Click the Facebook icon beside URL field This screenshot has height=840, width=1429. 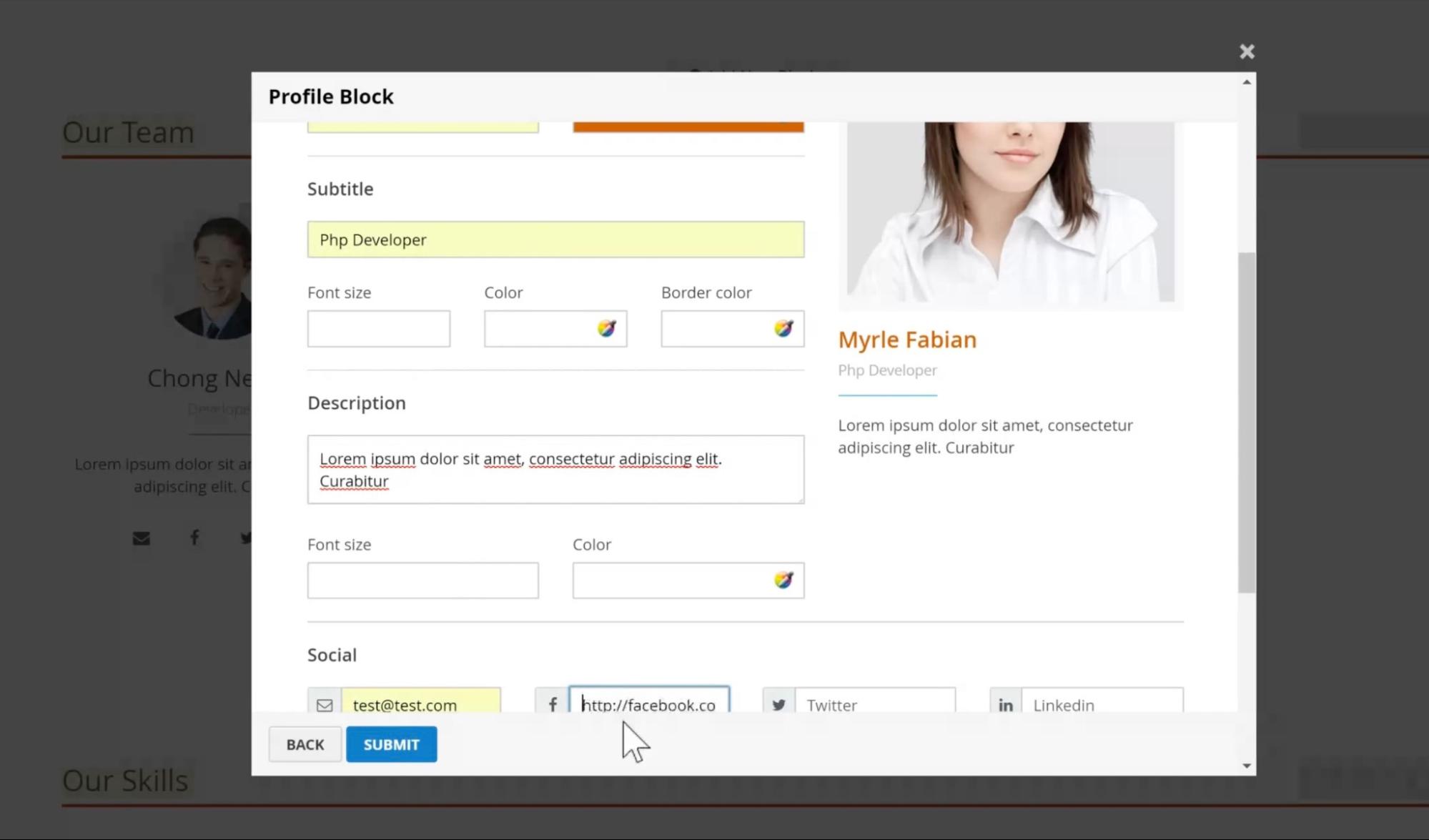coord(552,703)
